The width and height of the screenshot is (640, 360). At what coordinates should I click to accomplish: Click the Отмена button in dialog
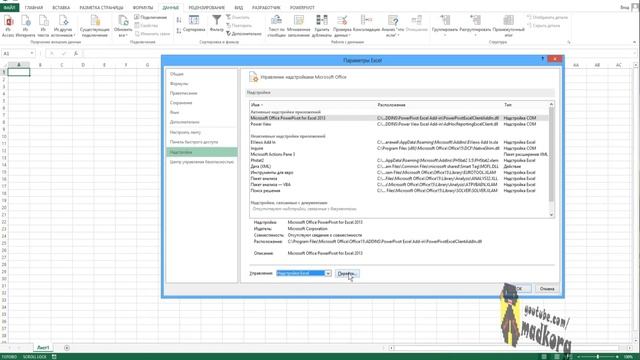tap(547, 289)
